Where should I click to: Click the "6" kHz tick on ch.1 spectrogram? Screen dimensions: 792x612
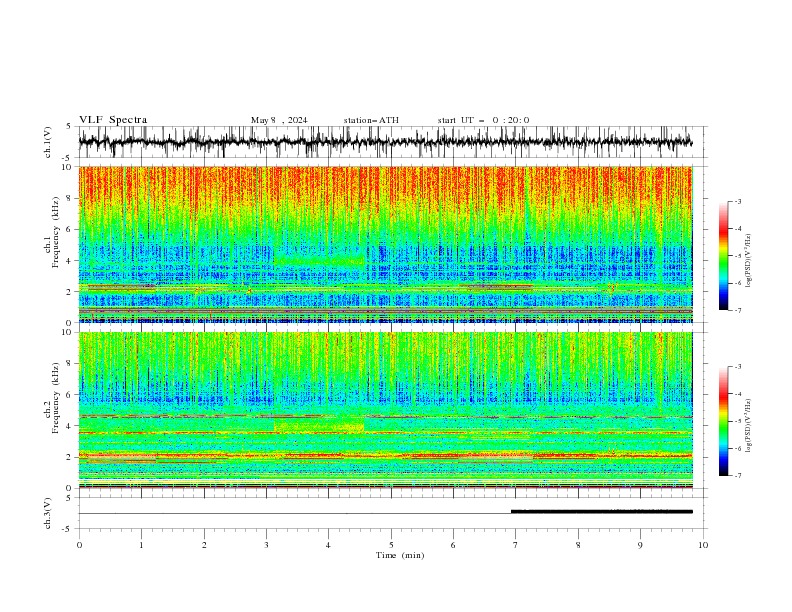tap(70, 230)
